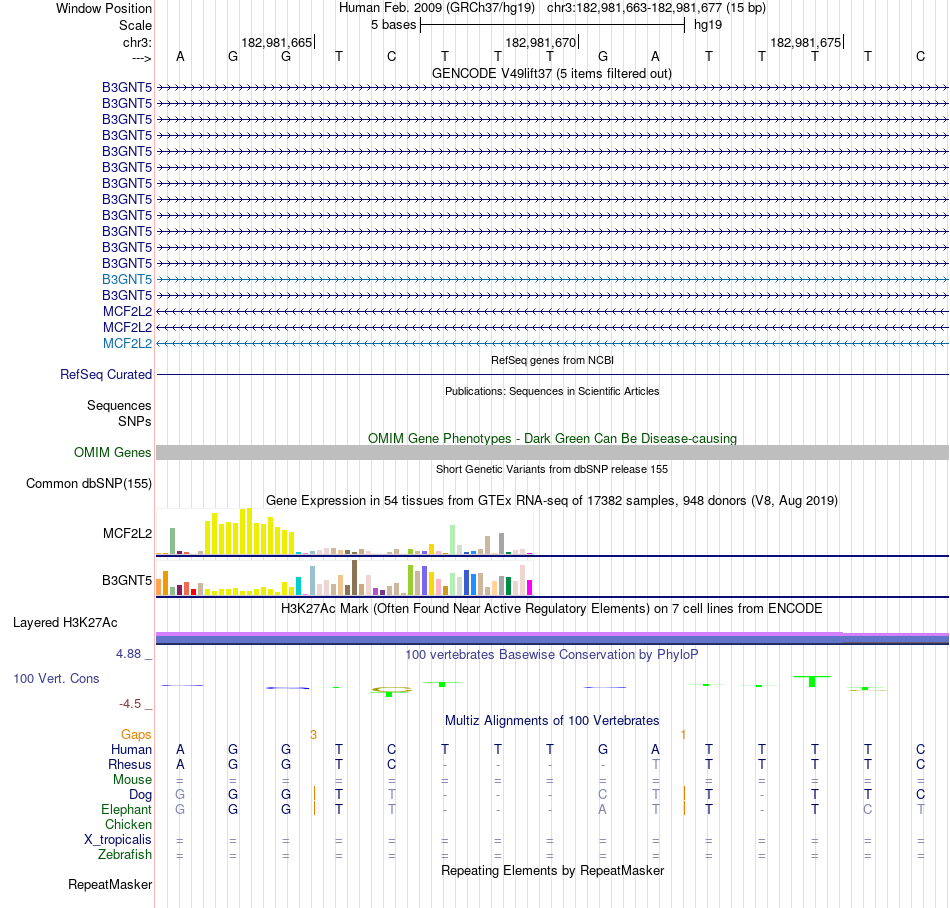Click the MCF2L2 label beside the expression chart

tap(127, 534)
